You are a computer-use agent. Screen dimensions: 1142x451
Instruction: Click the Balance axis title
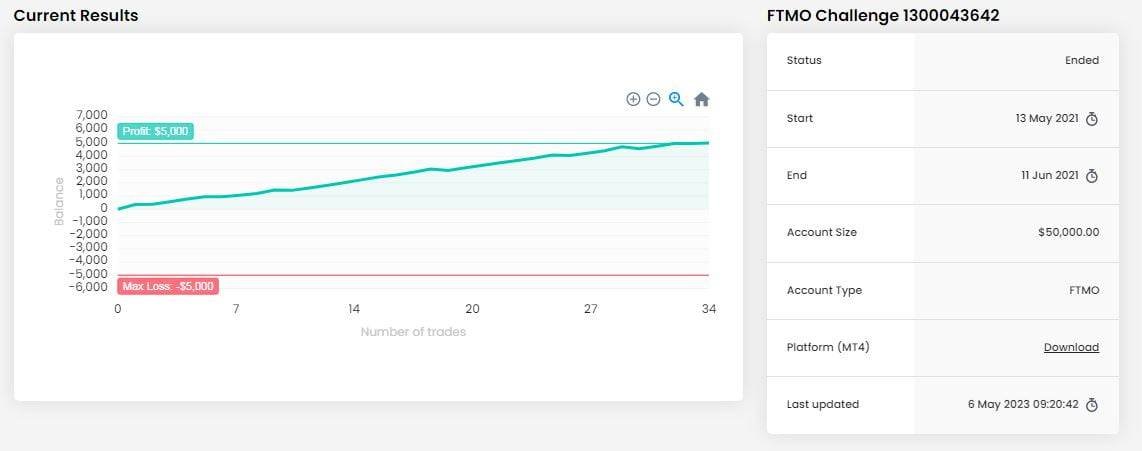coord(59,201)
